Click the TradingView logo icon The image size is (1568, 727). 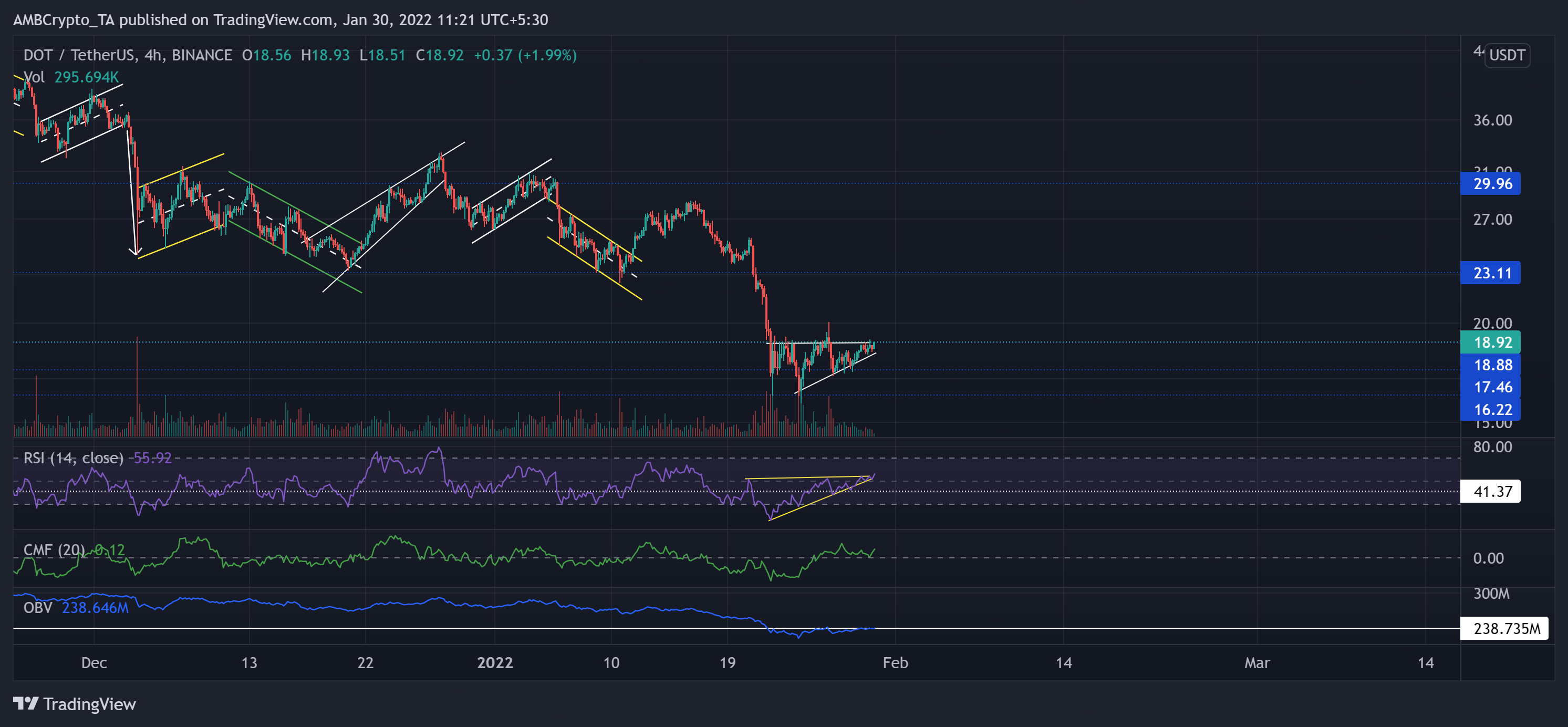point(26,703)
